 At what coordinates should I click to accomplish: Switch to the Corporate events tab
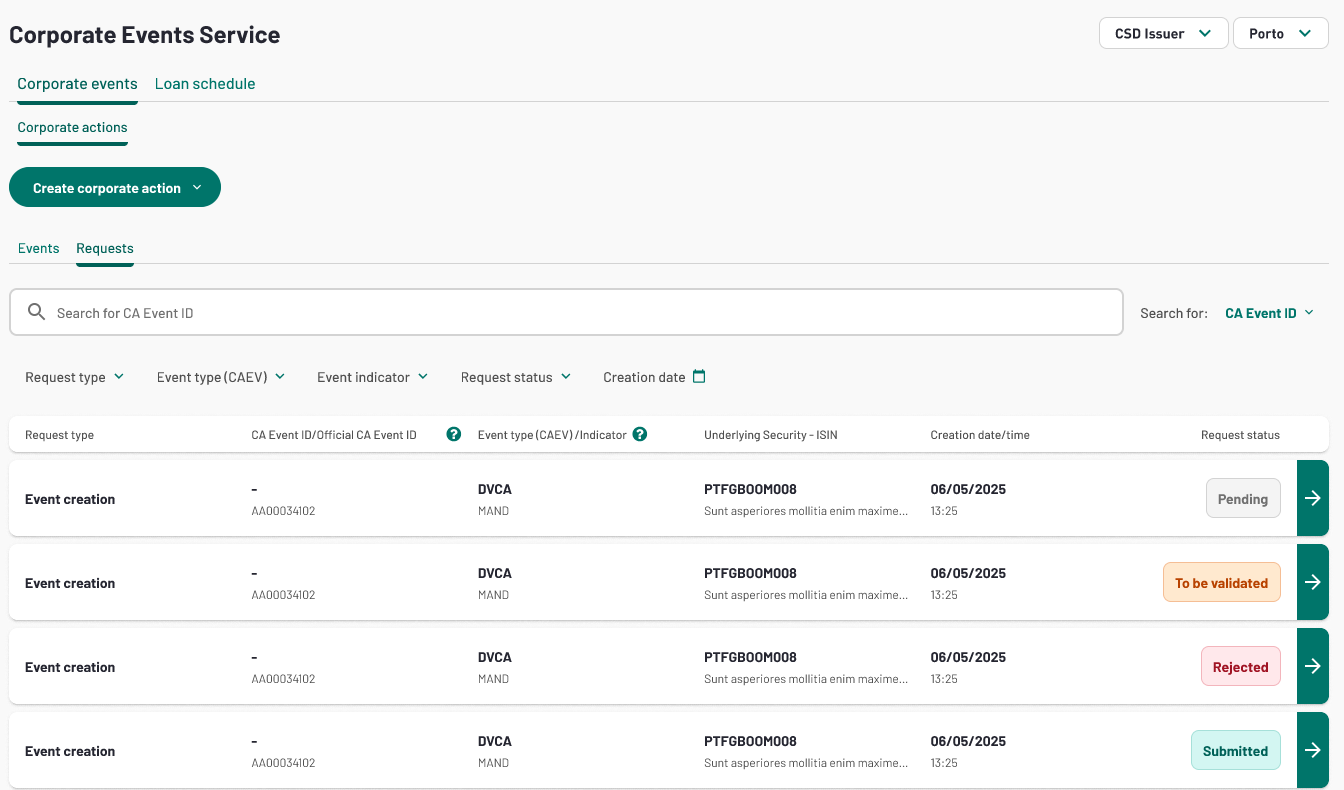point(77,84)
